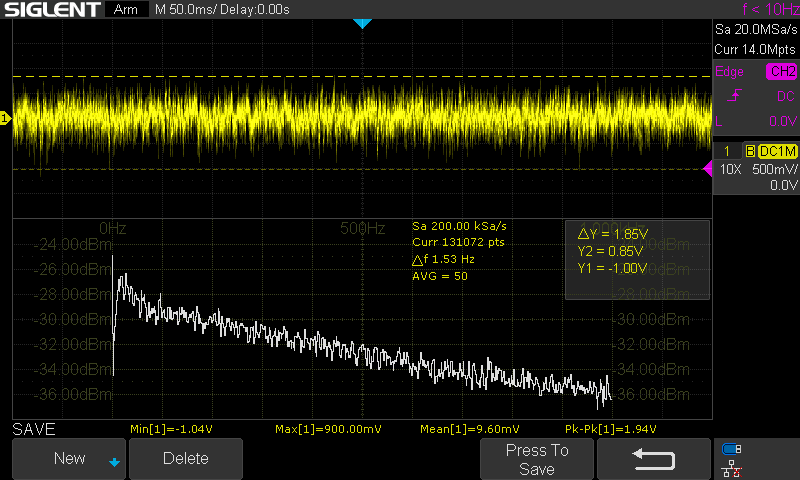Click the left -30.00dBm axis label

click(x=72, y=319)
